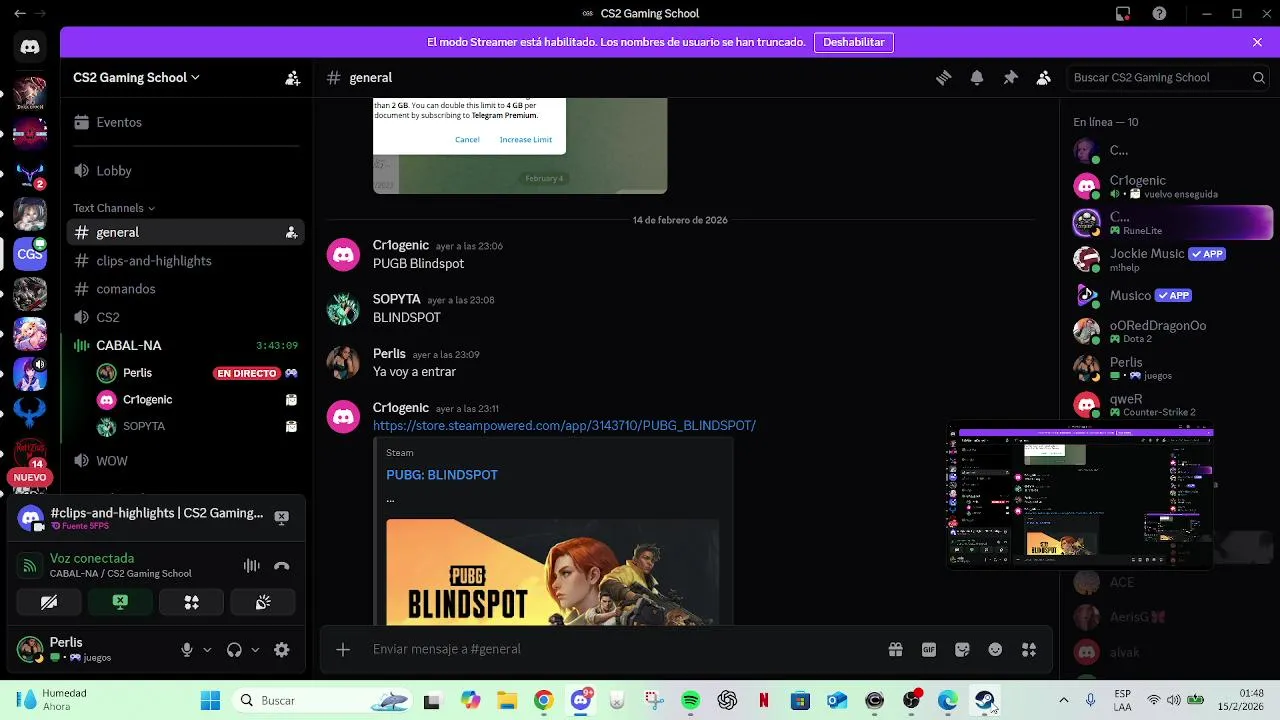The width and height of the screenshot is (1280, 720).
Task: Collapse the Text Channels category
Action: (113, 208)
